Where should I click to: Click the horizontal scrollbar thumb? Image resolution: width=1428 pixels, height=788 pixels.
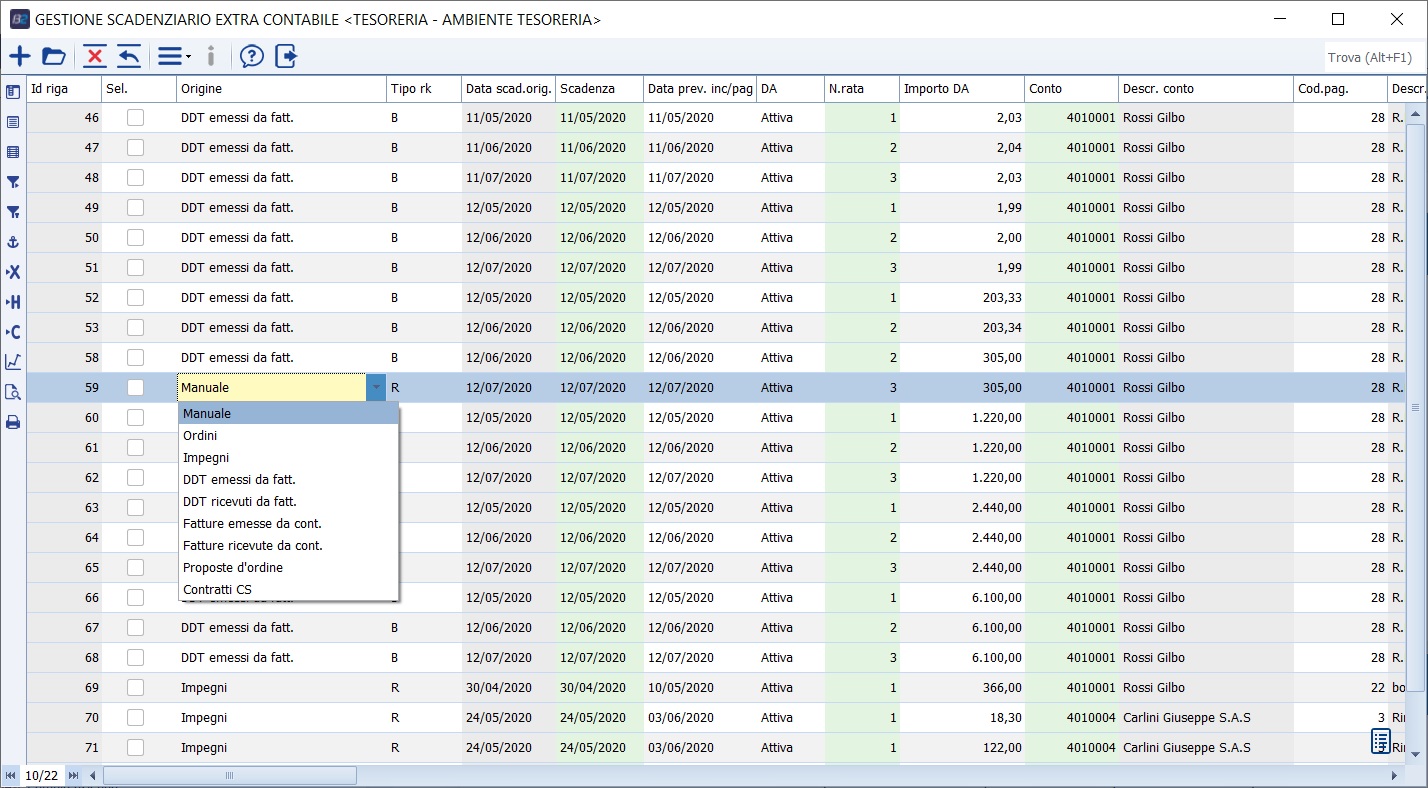coord(230,775)
